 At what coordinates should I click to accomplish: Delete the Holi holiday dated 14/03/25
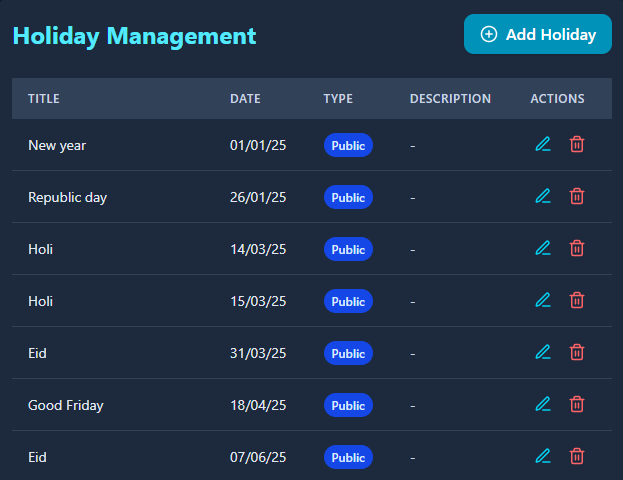click(x=577, y=249)
